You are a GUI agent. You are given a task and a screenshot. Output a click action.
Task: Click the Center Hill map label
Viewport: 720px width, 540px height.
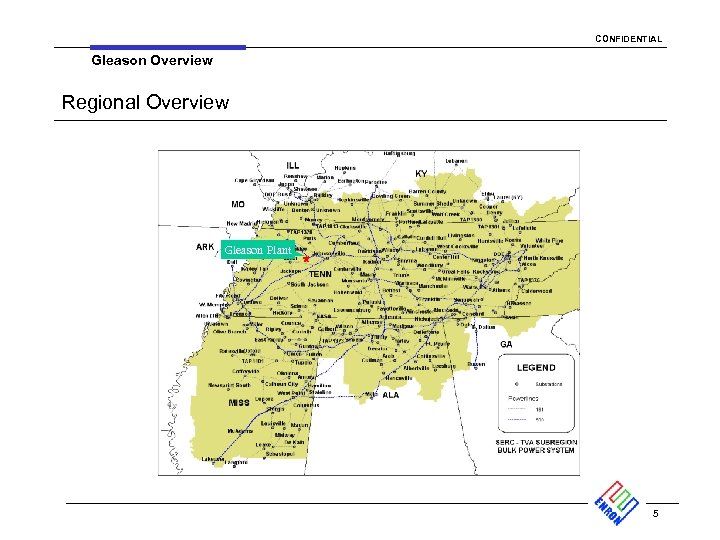[x=445, y=257]
